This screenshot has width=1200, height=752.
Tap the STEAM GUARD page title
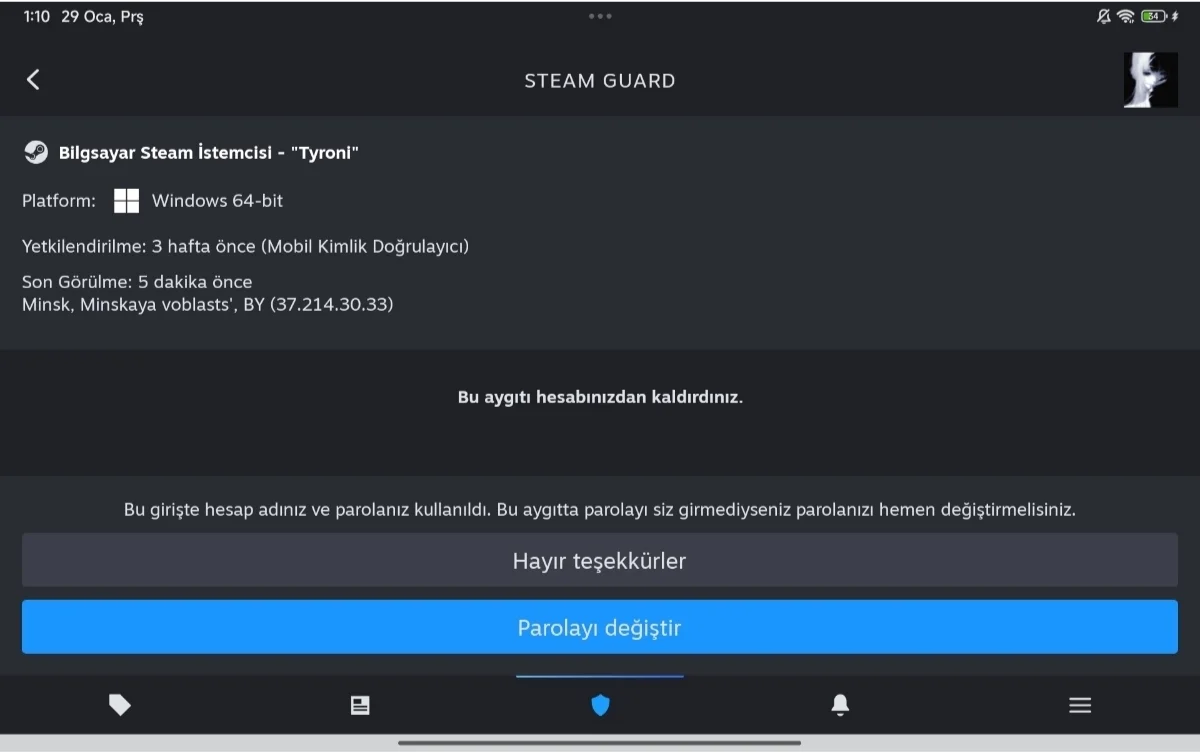pyautogui.click(x=600, y=81)
